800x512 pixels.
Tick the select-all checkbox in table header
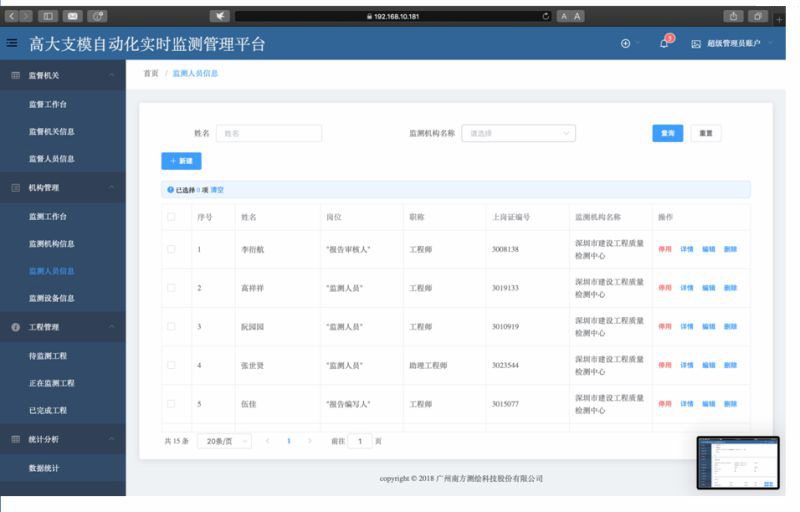171,217
